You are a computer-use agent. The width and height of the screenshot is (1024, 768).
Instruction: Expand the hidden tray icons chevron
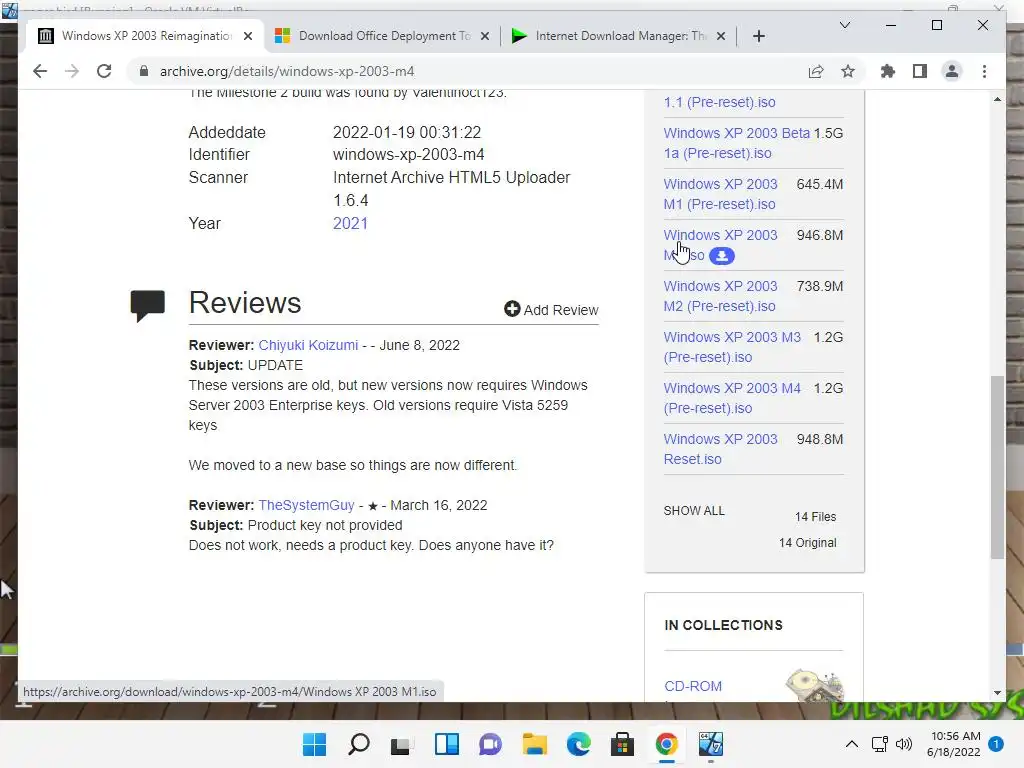(852, 744)
